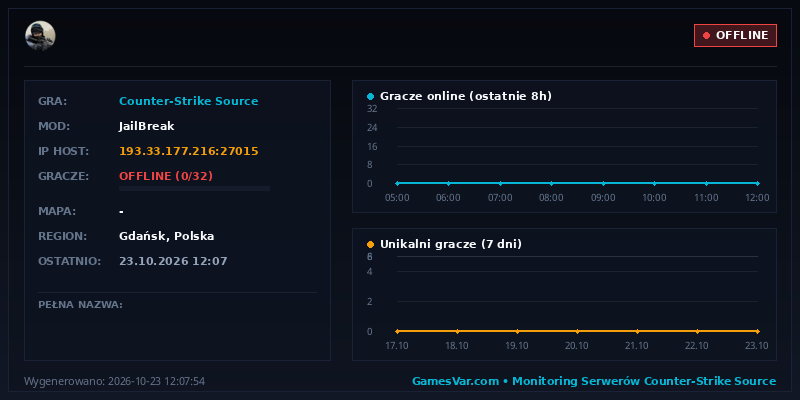Click the 17.10 x-axis date label
The height and width of the screenshot is (400, 800).
click(x=397, y=345)
